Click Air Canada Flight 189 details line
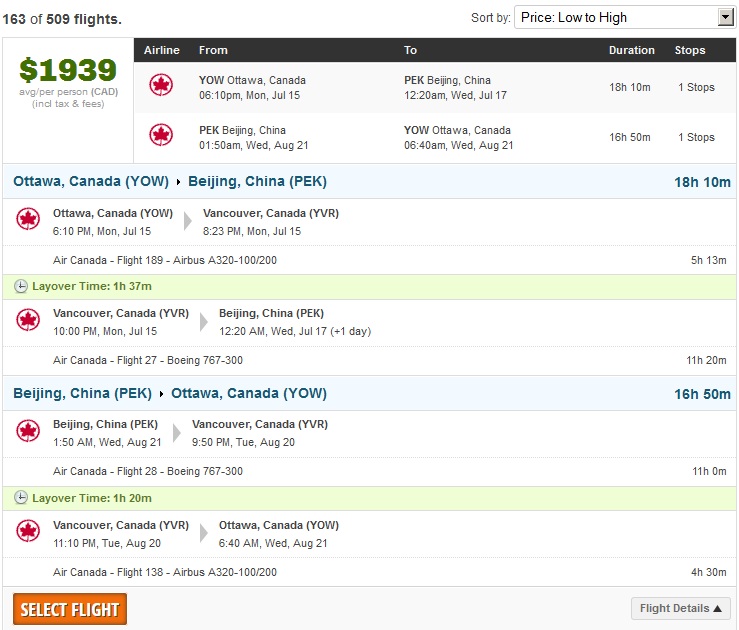The width and height of the screenshot is (739, 630). pyautogui.click(x=165, y=260)
